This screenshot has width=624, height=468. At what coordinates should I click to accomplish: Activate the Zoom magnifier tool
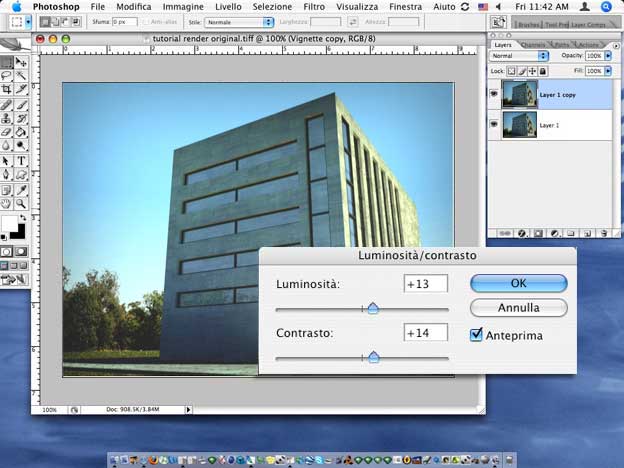tap(21, 203)
